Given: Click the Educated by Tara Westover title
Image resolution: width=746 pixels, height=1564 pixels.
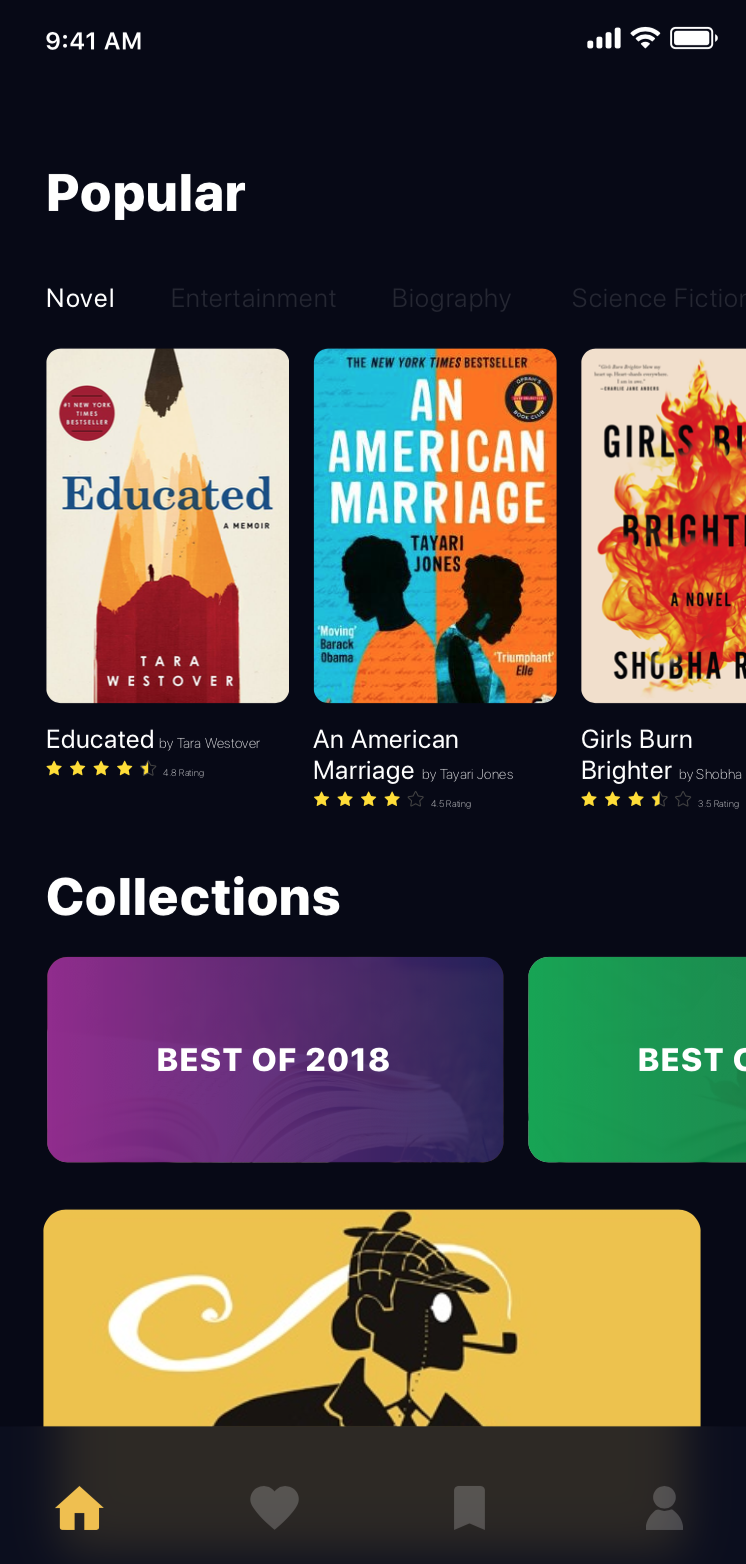Looking at the screenshot, I should pos(153,740).
